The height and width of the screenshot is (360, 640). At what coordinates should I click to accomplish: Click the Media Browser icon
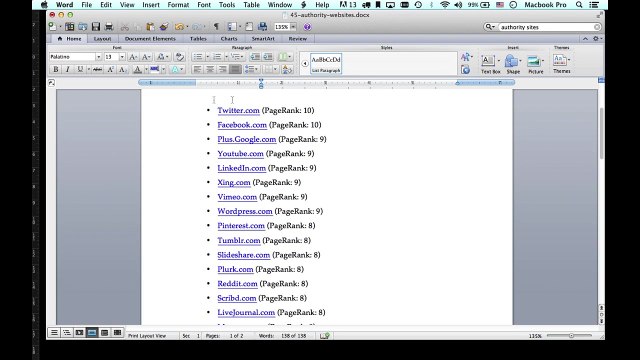262,27
